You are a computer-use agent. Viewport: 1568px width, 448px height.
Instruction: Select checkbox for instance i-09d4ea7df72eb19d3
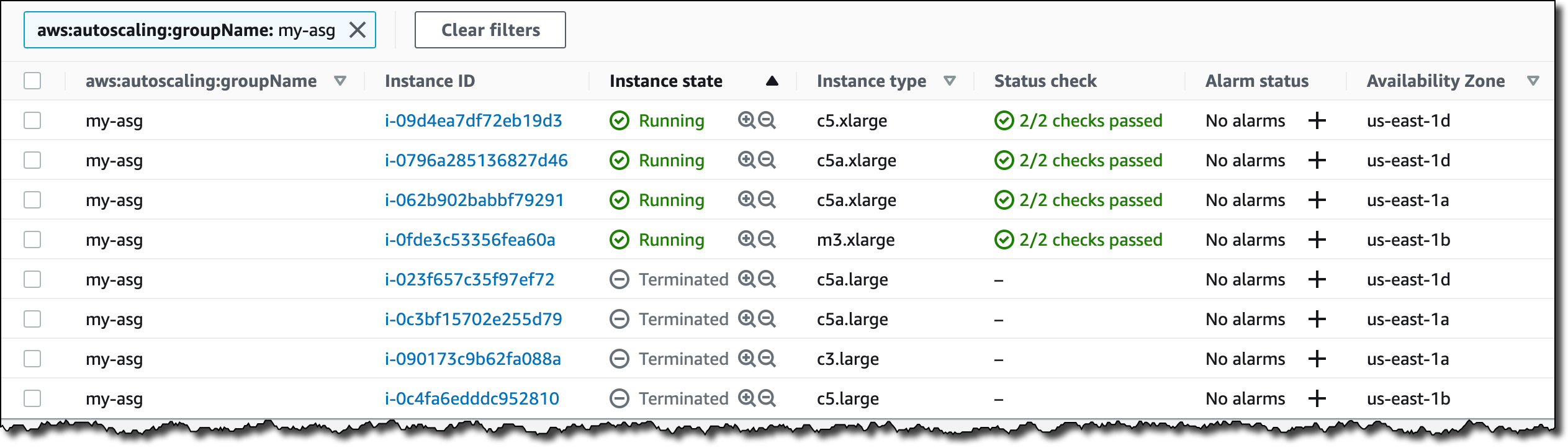tap(32, 120)
